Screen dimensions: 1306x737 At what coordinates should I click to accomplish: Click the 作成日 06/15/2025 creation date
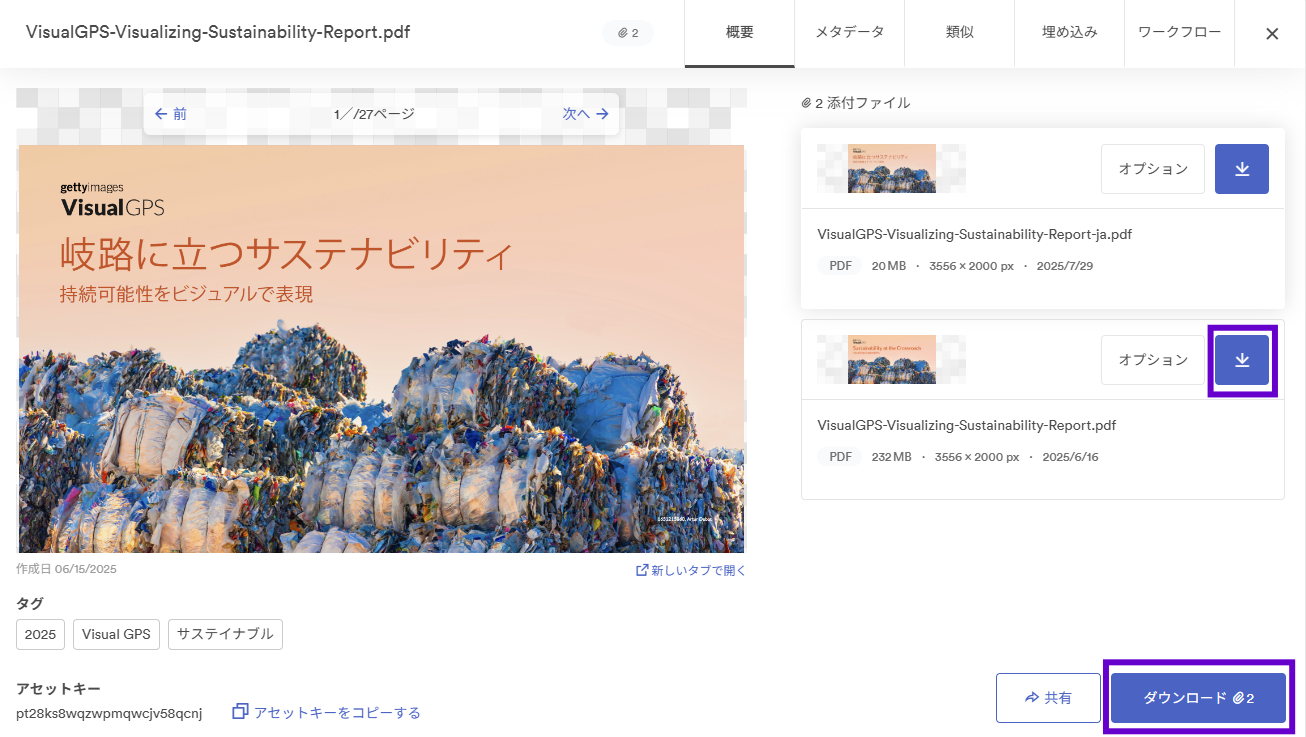tap(67, 569)
